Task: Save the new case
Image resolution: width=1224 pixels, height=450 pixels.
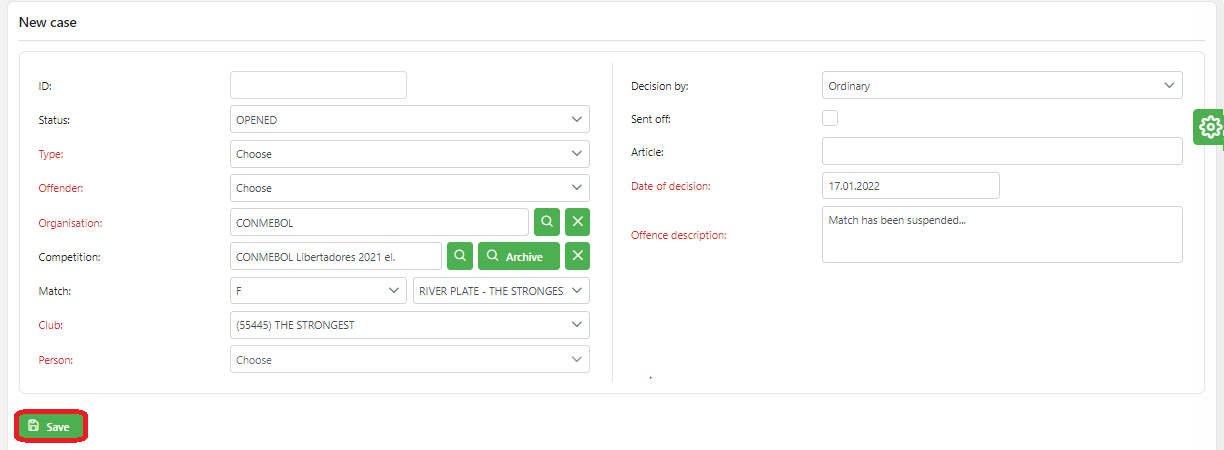Action: 50,426
